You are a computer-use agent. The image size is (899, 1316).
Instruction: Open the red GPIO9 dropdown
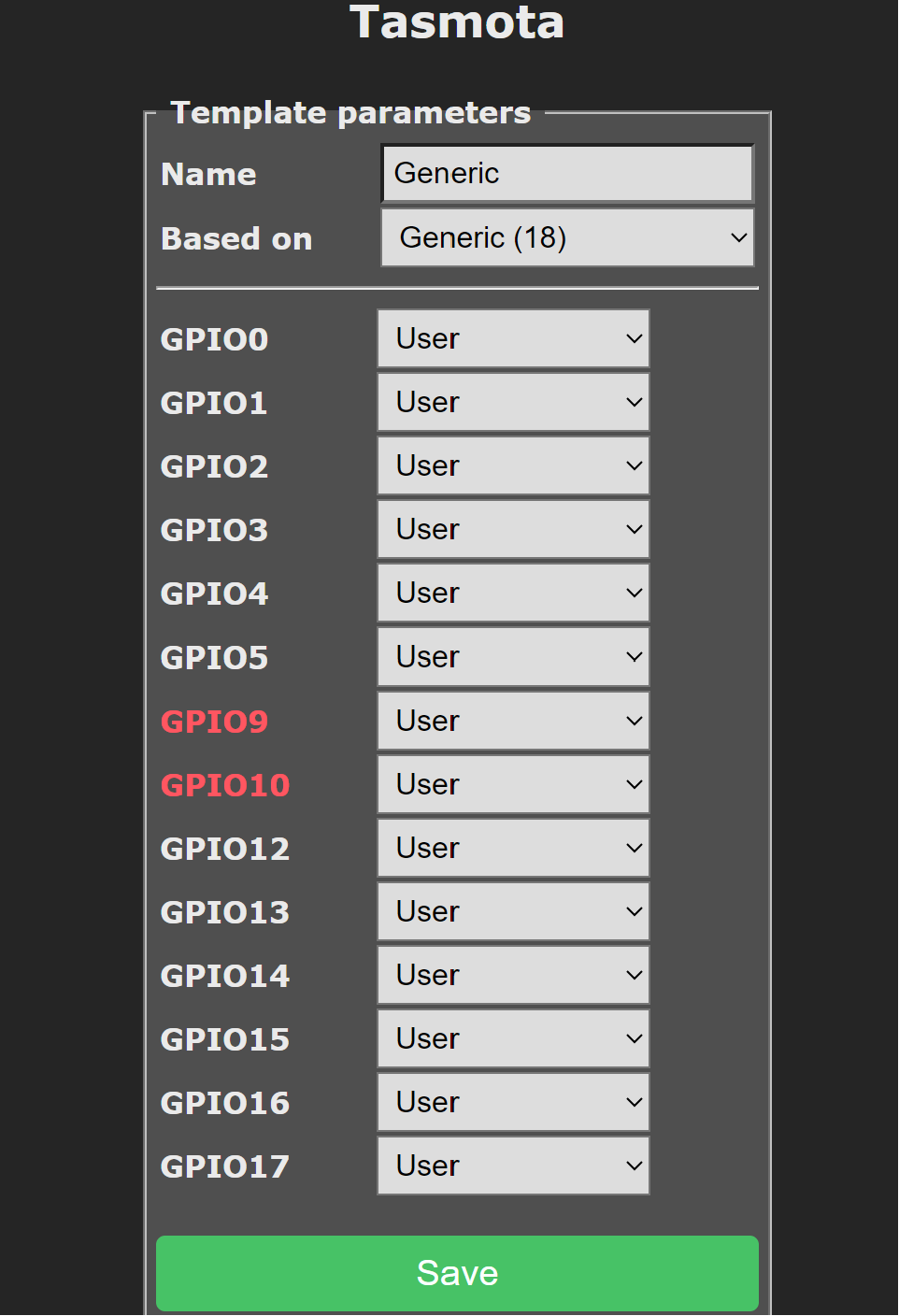pyautogui.click(x=513, y=721)
